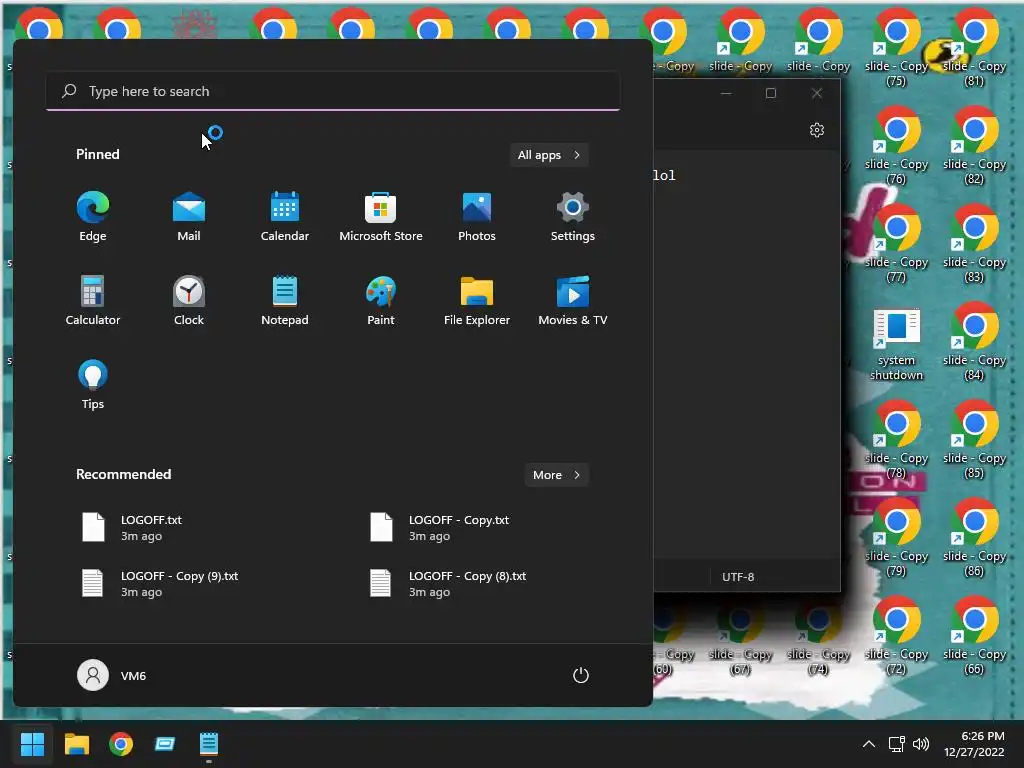Open Chrome from the taskbar
The width and height of the screenshot is (1024, 768).
point(121,744)
